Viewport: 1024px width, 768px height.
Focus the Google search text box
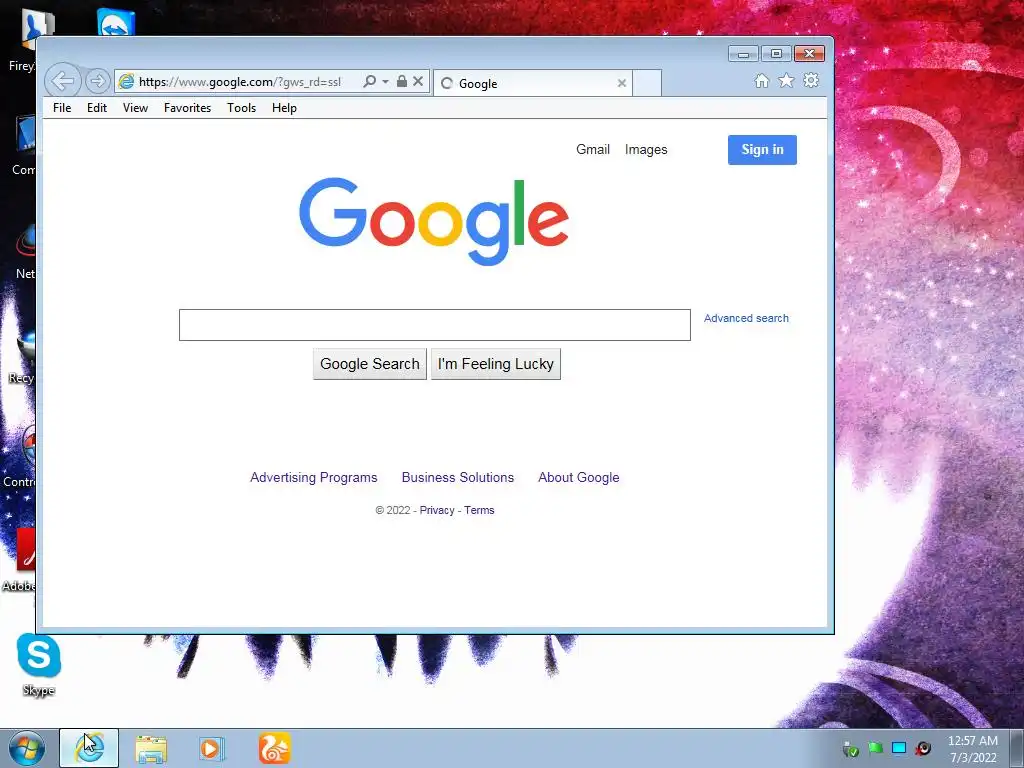point(434,325)
